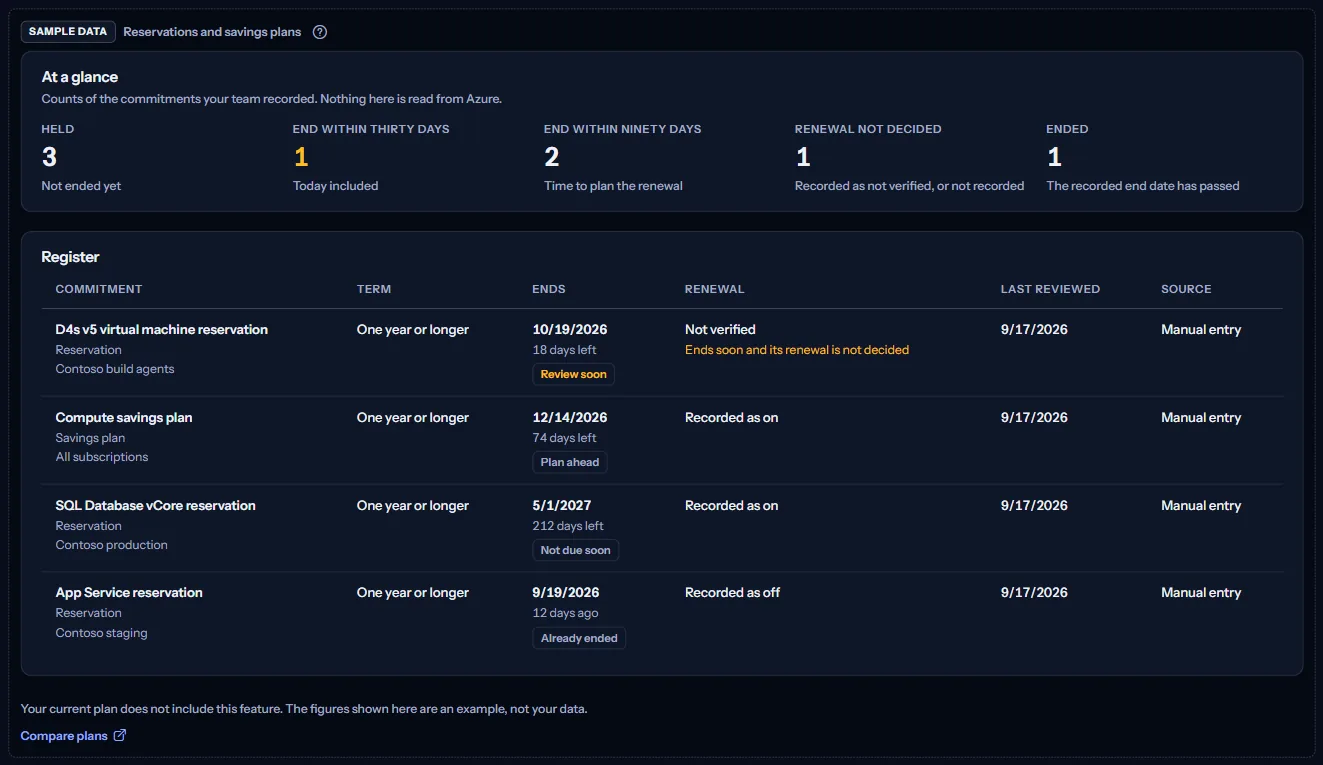Click the Renewal Not Decided count
This screenshot has width=1323, height=765.
803,157
